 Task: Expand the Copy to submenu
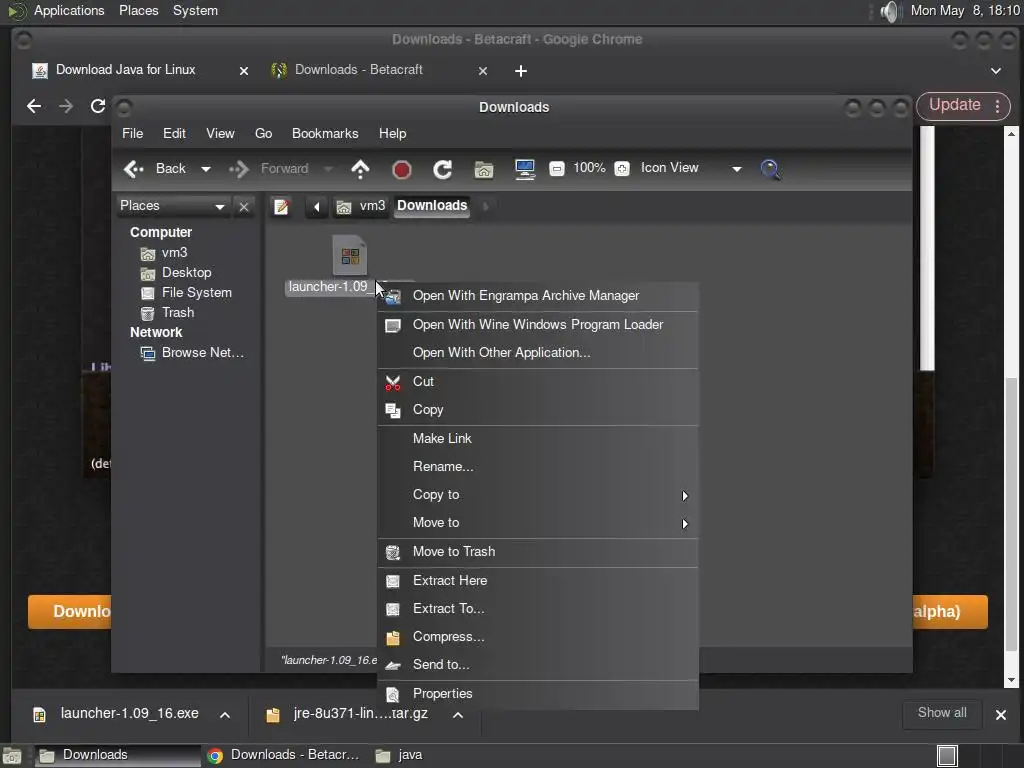pyautogui.click(x=538, y=495)
